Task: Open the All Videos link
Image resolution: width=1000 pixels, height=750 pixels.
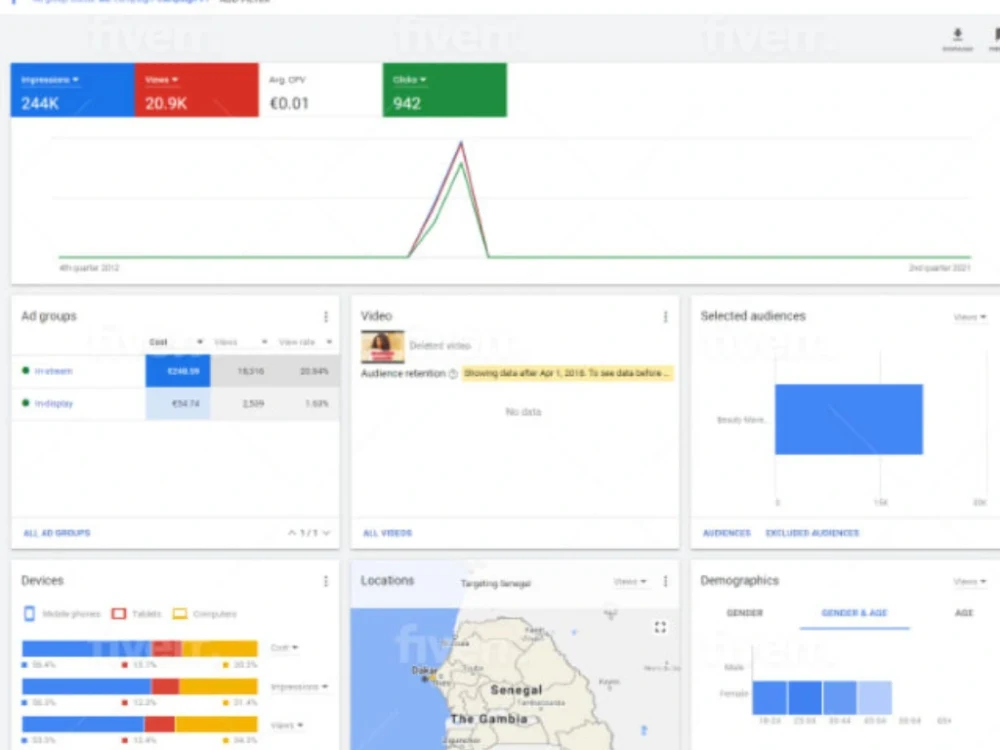Action: pyautogui.click(x=388, y=533)
